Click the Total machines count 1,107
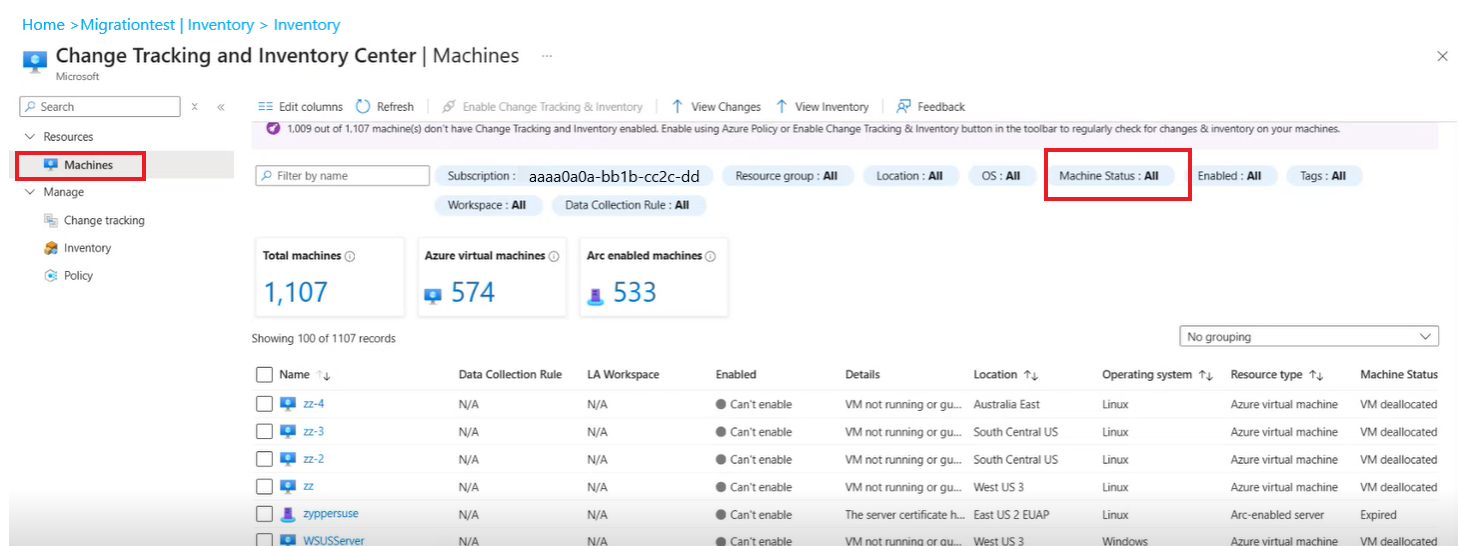 click(x=295, y=293)
